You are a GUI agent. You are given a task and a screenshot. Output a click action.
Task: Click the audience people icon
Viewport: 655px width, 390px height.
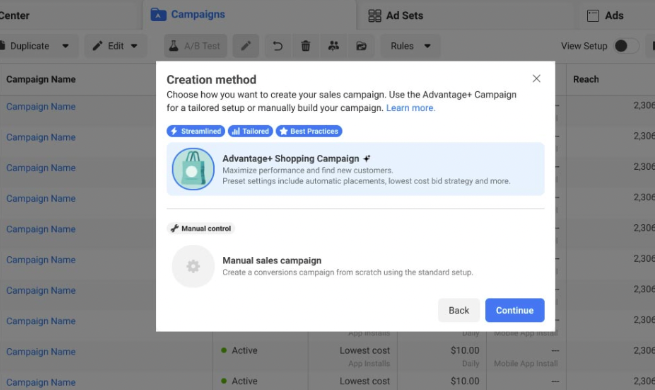[x=333, y=46]
